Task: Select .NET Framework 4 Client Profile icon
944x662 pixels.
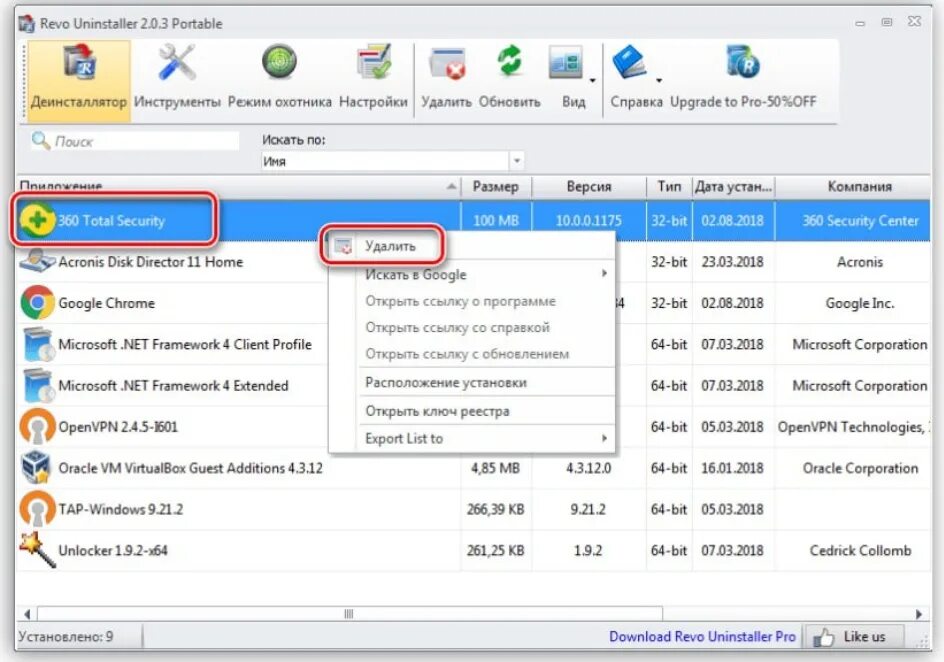Action: (39, 344)
